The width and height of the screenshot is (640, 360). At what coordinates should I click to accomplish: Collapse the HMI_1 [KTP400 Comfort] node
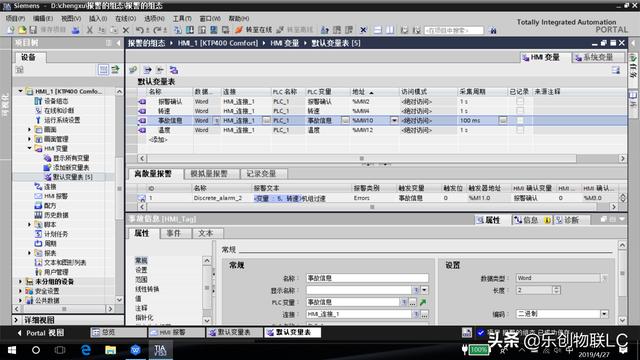click(x=20, y=91)
